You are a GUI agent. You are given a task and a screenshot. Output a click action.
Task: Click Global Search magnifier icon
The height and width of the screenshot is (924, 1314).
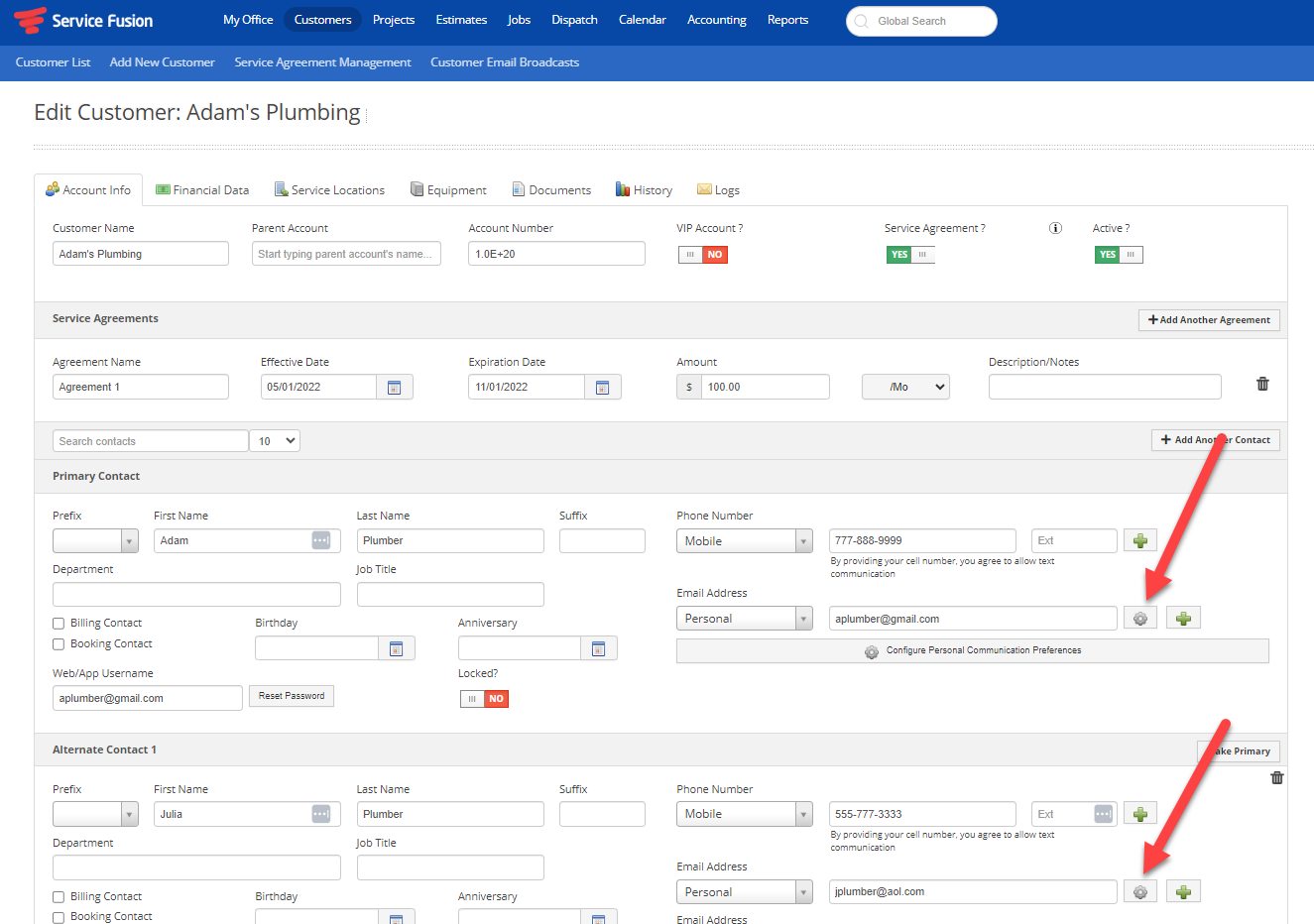click(x=861, y=21)
